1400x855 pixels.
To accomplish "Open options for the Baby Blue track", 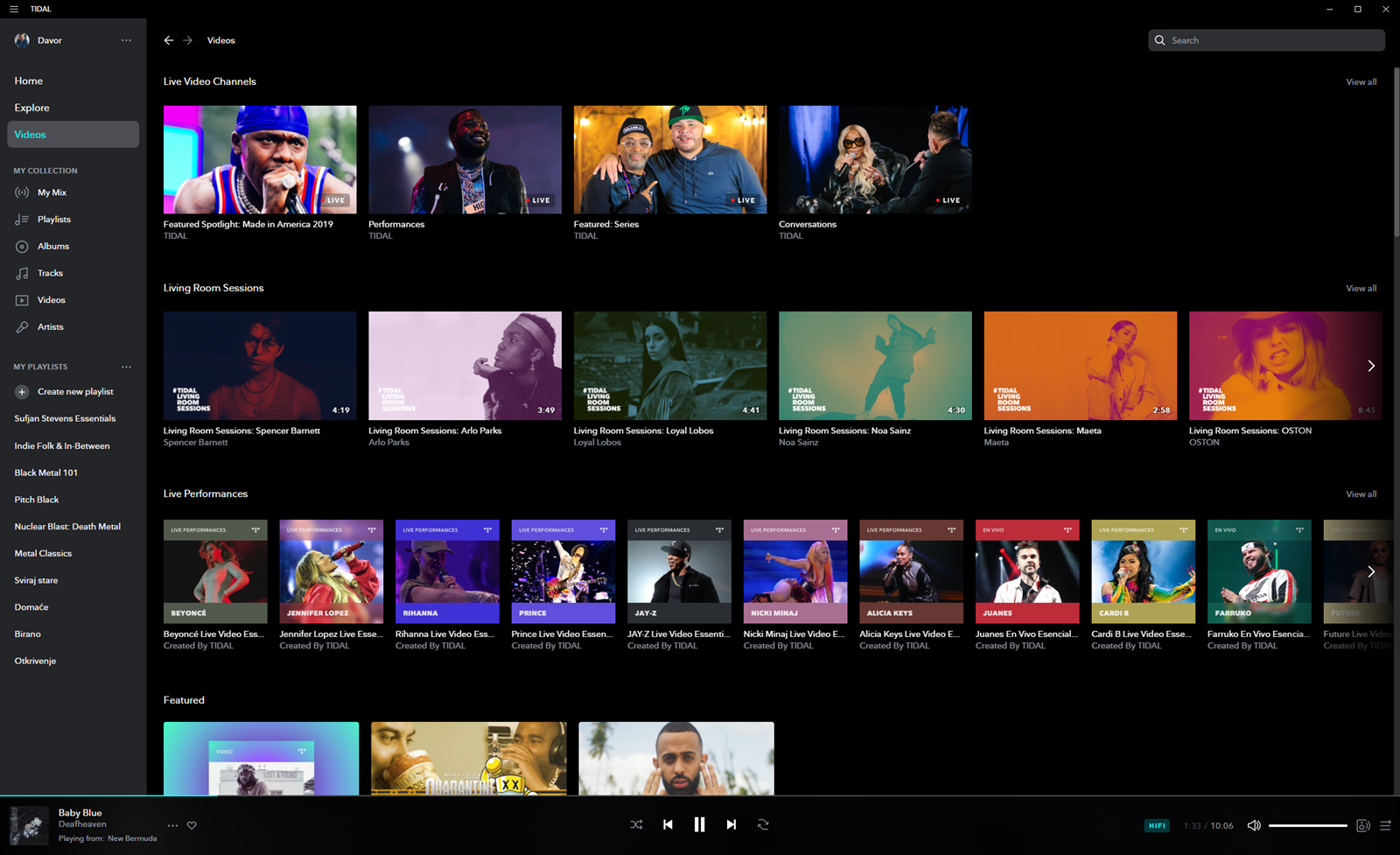I will click(172, 825).
